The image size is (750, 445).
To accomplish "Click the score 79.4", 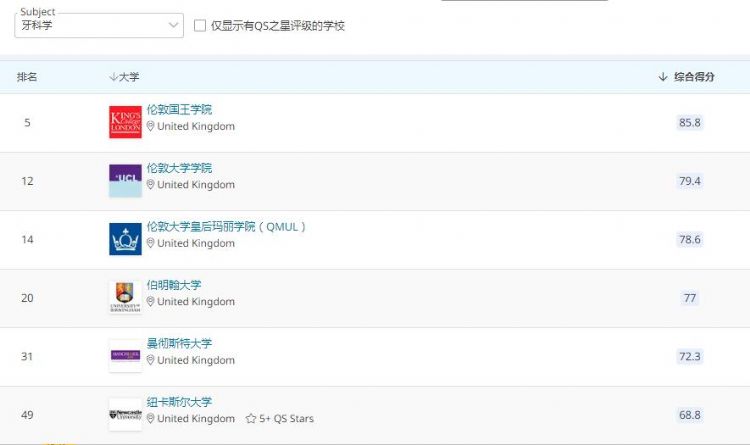I will coord(690,181).
